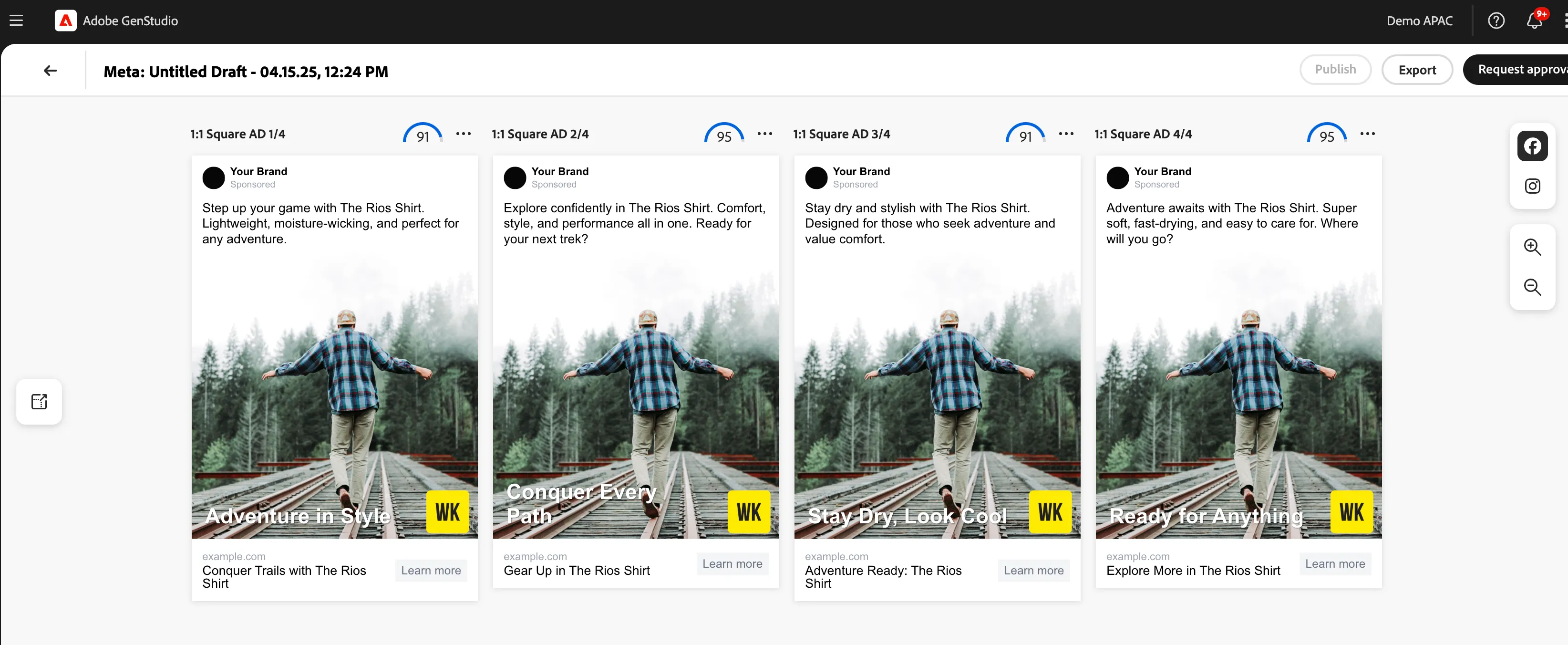Click brand score 95 on AD 4/4

[x=1326, y=134]
